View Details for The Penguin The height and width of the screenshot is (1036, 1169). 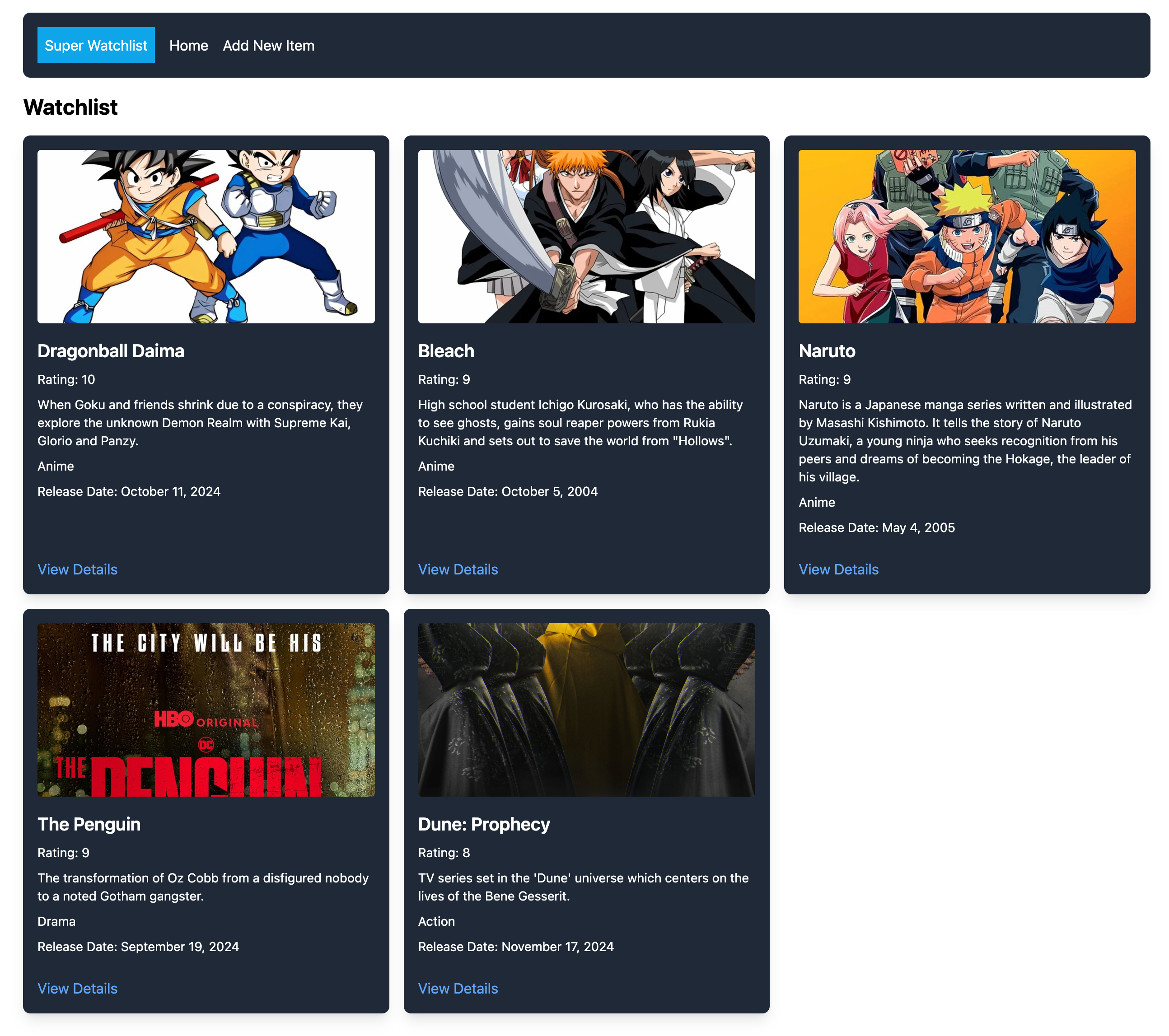point(77,988)
